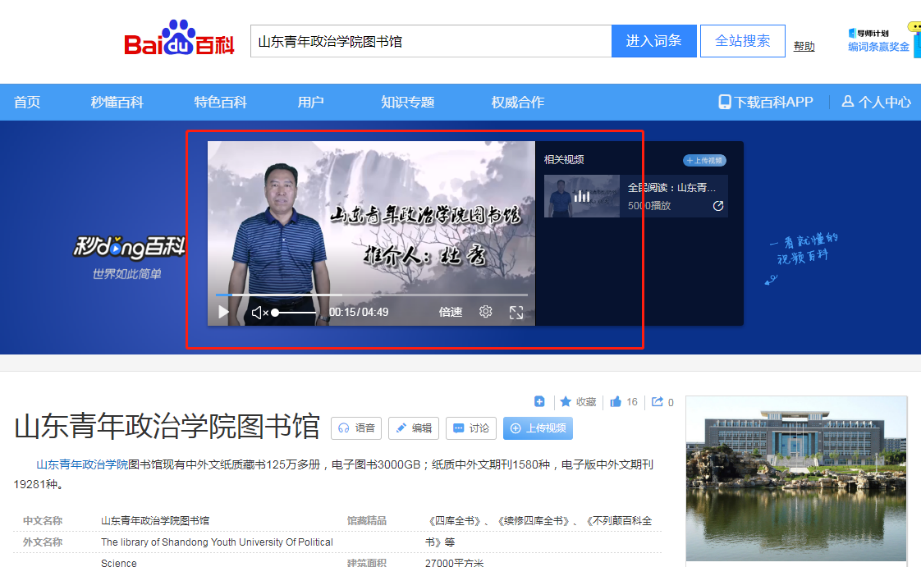Viewport: 921px width, 567px height.
Task: Select the 特色百科 navigation menu
Action: pyautogui.click(x=220, y=102)
